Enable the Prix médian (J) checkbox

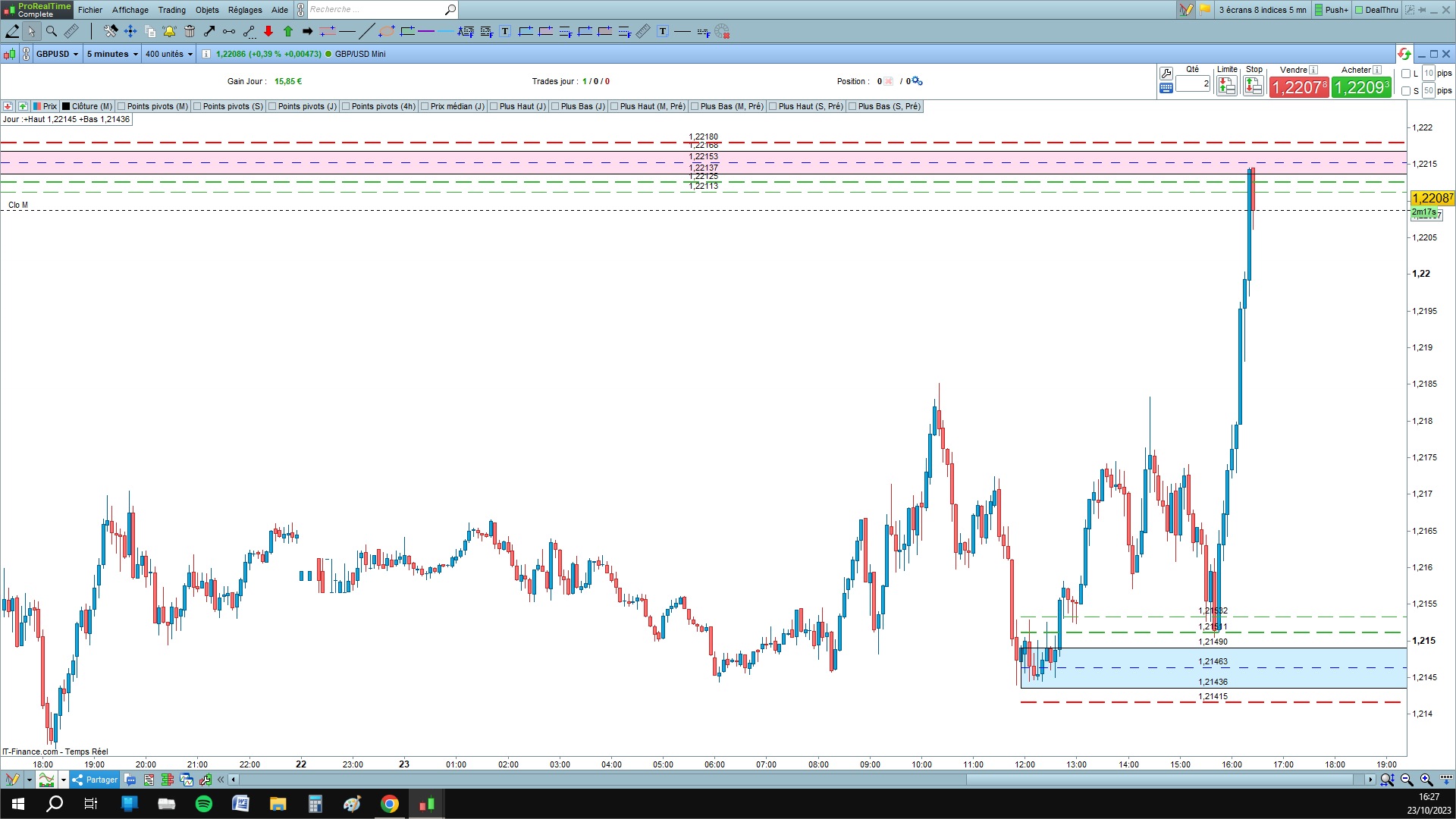[425, 106]
